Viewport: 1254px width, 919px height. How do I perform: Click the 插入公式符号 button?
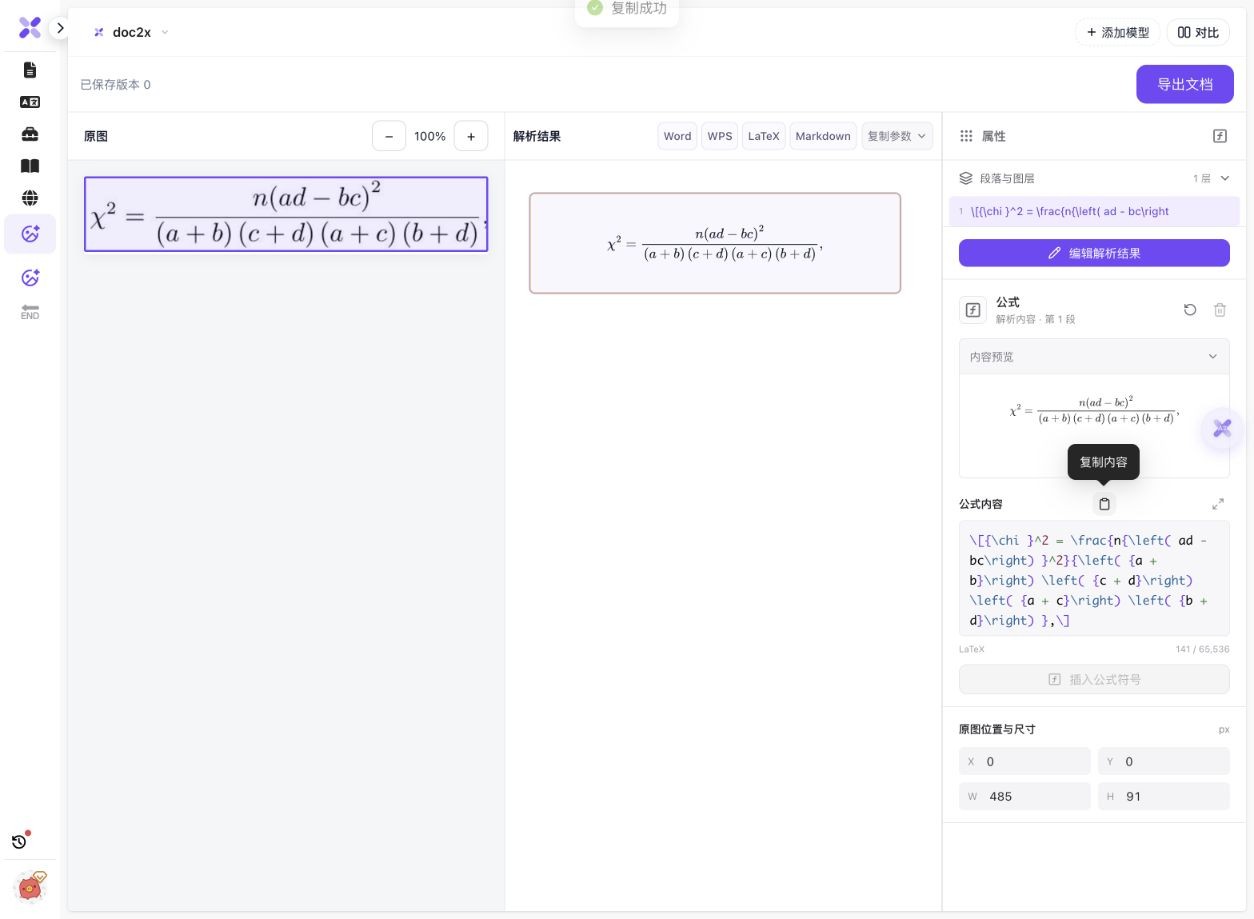tap(1094, 679)
